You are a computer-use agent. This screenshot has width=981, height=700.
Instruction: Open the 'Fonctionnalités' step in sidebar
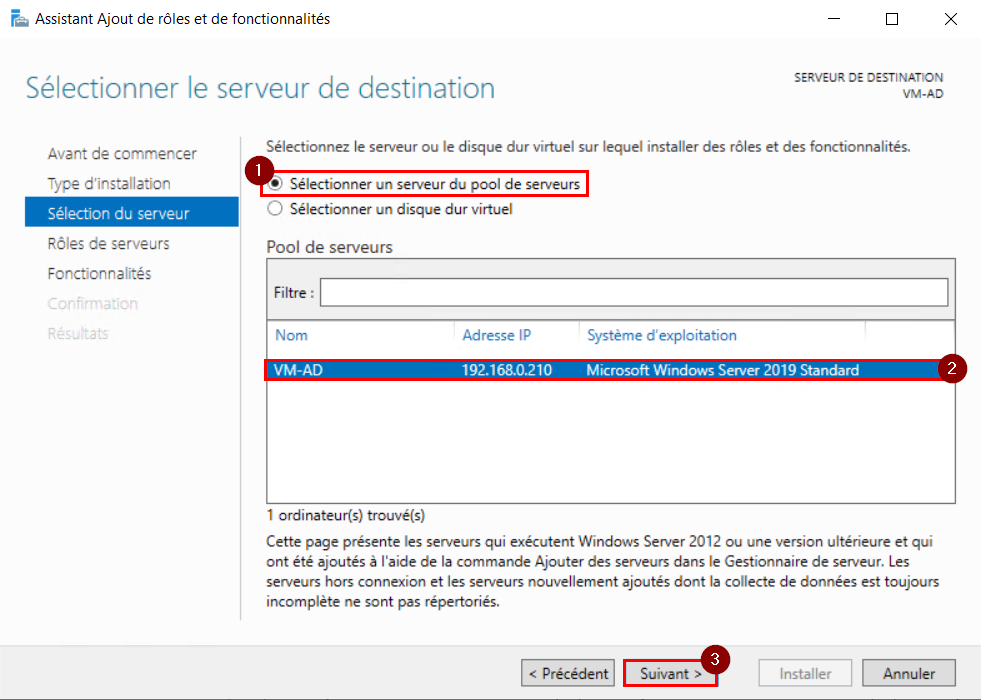click(99, 274)
